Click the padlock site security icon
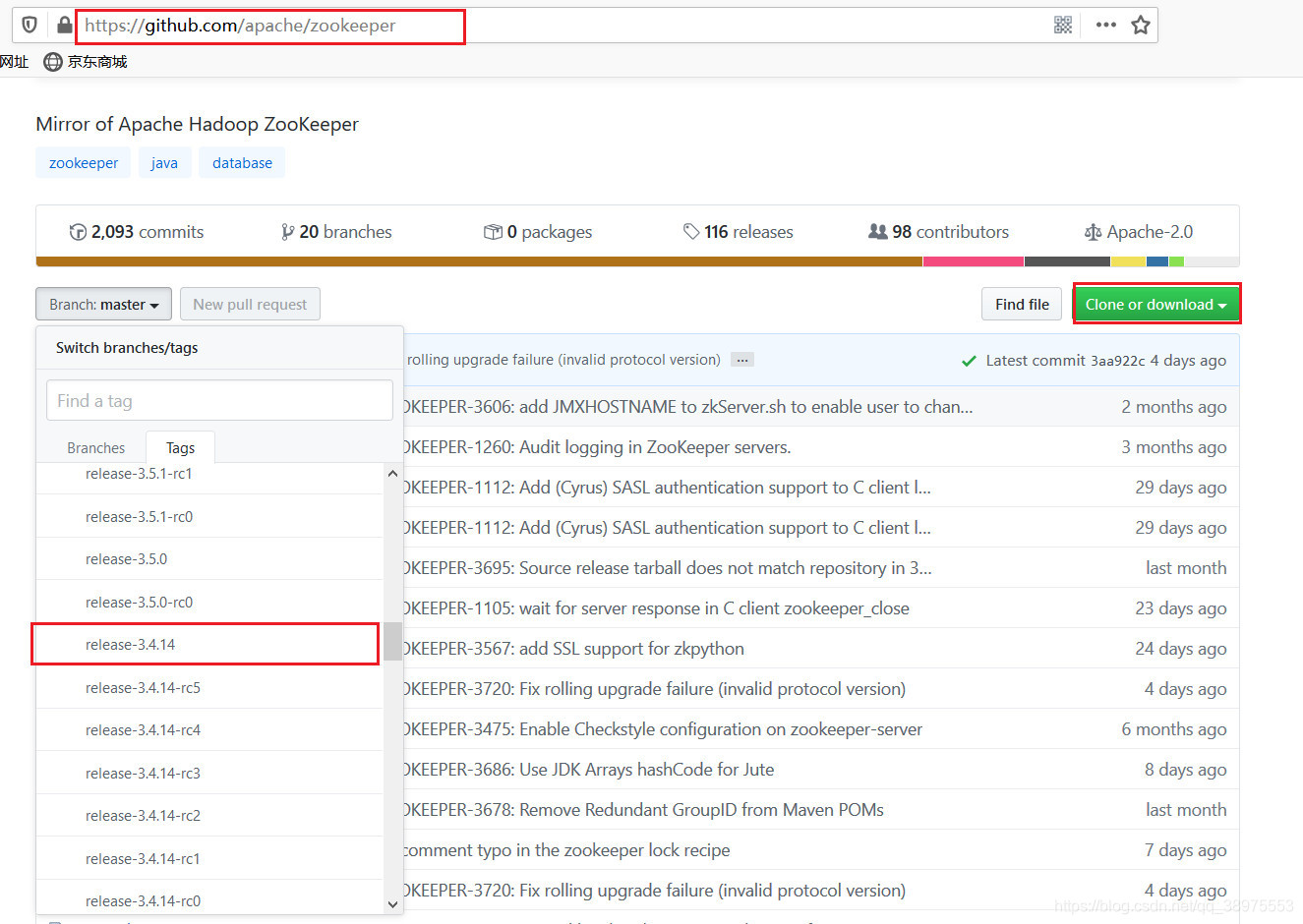1303x924 pixels. coord(64,25)
